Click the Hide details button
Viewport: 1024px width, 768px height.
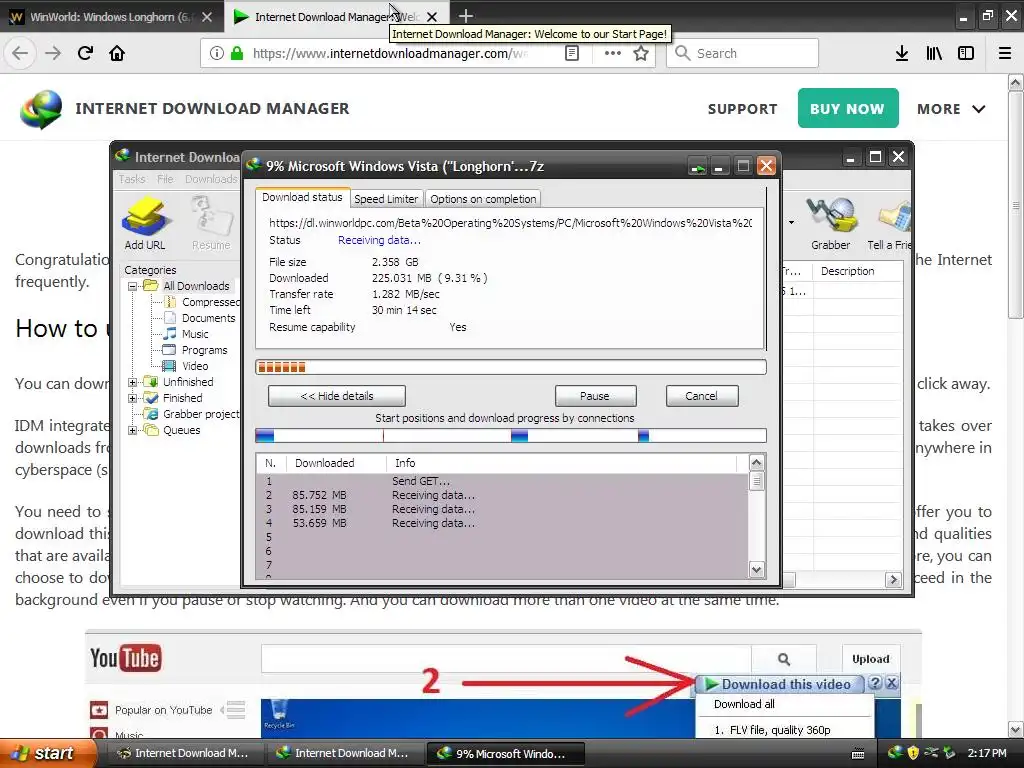coord(337,396)
